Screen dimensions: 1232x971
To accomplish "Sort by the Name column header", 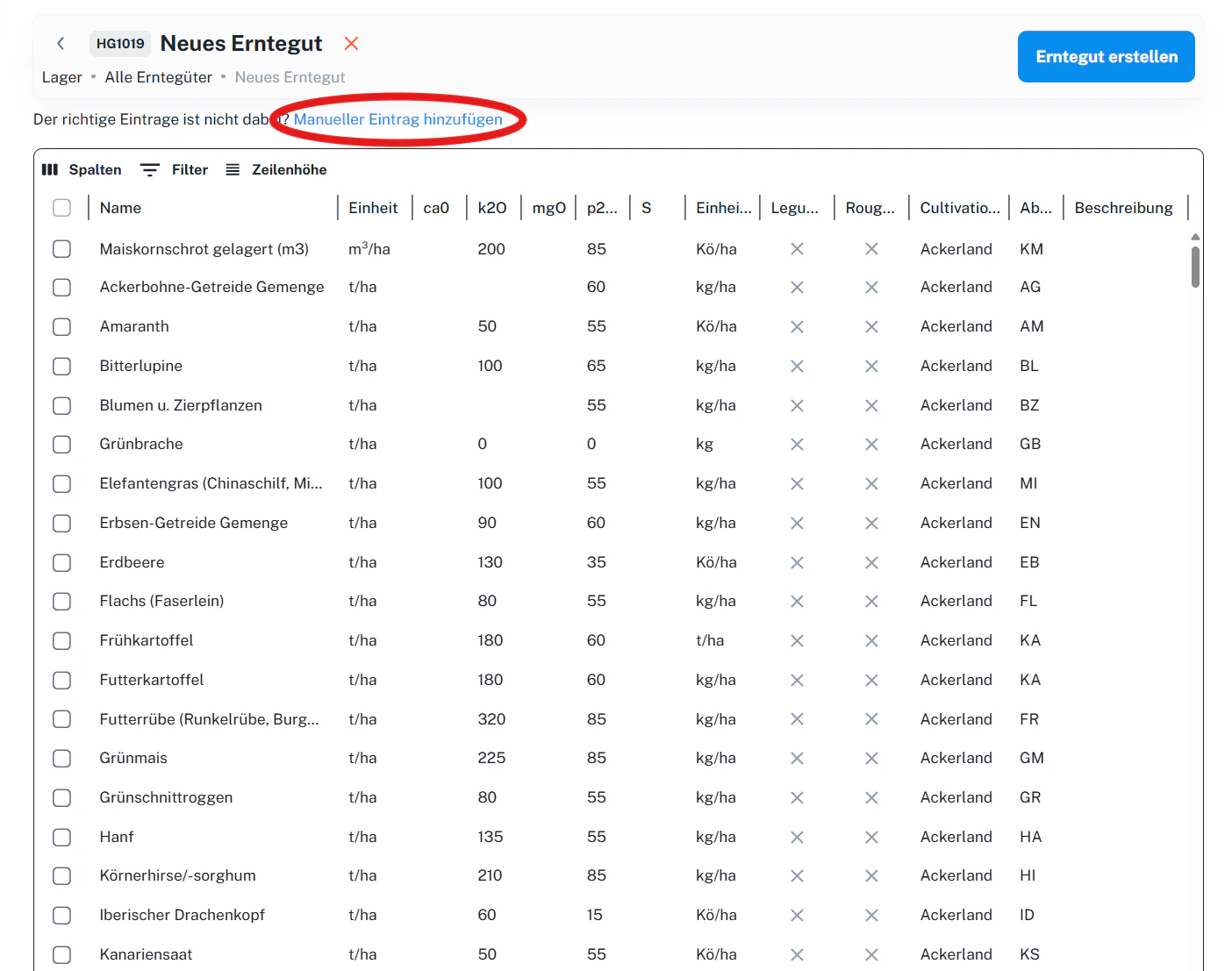I will coord(120,208).
